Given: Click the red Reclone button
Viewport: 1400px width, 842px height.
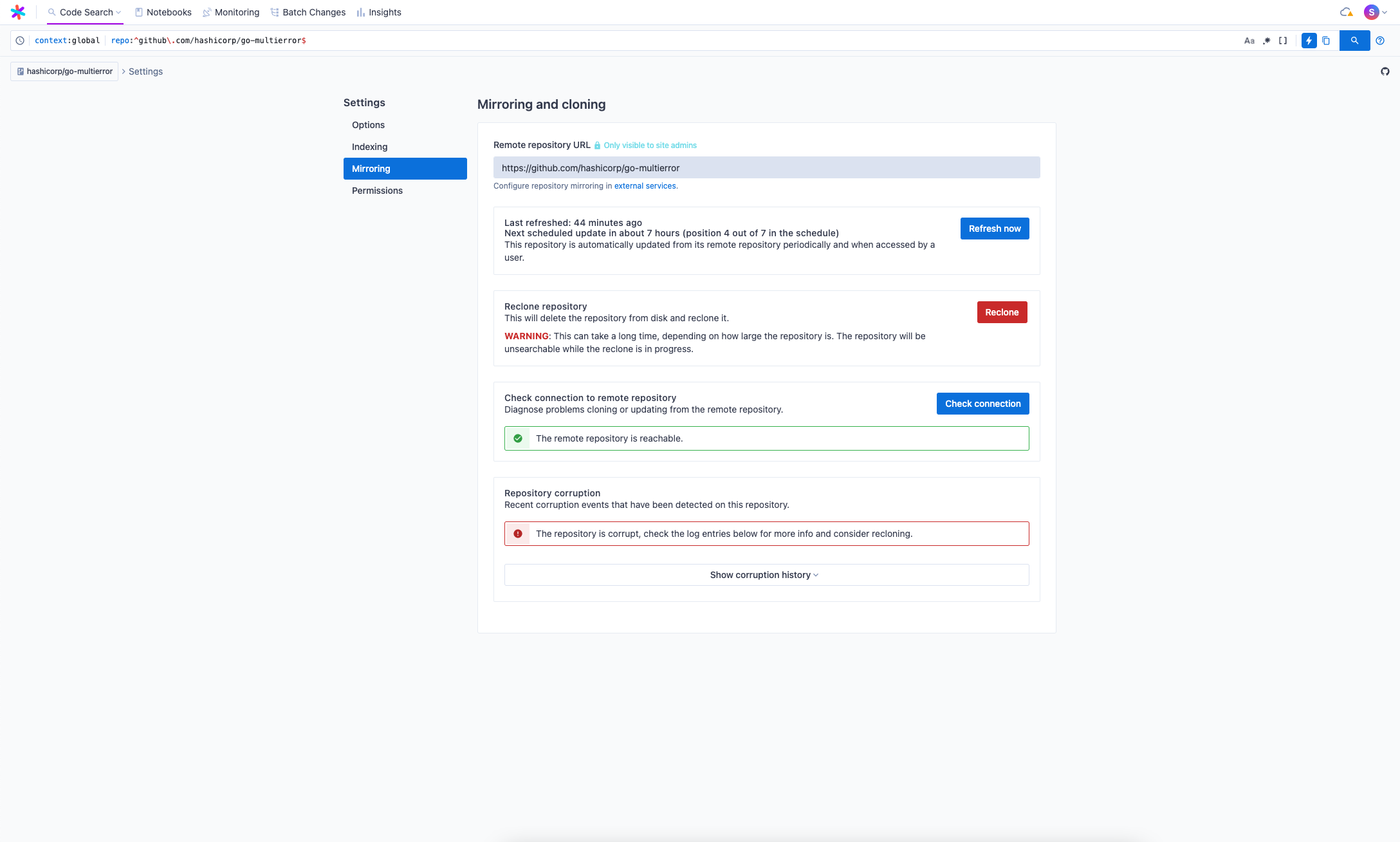Looking at the screenshot, I should [x=1002, y=312].
